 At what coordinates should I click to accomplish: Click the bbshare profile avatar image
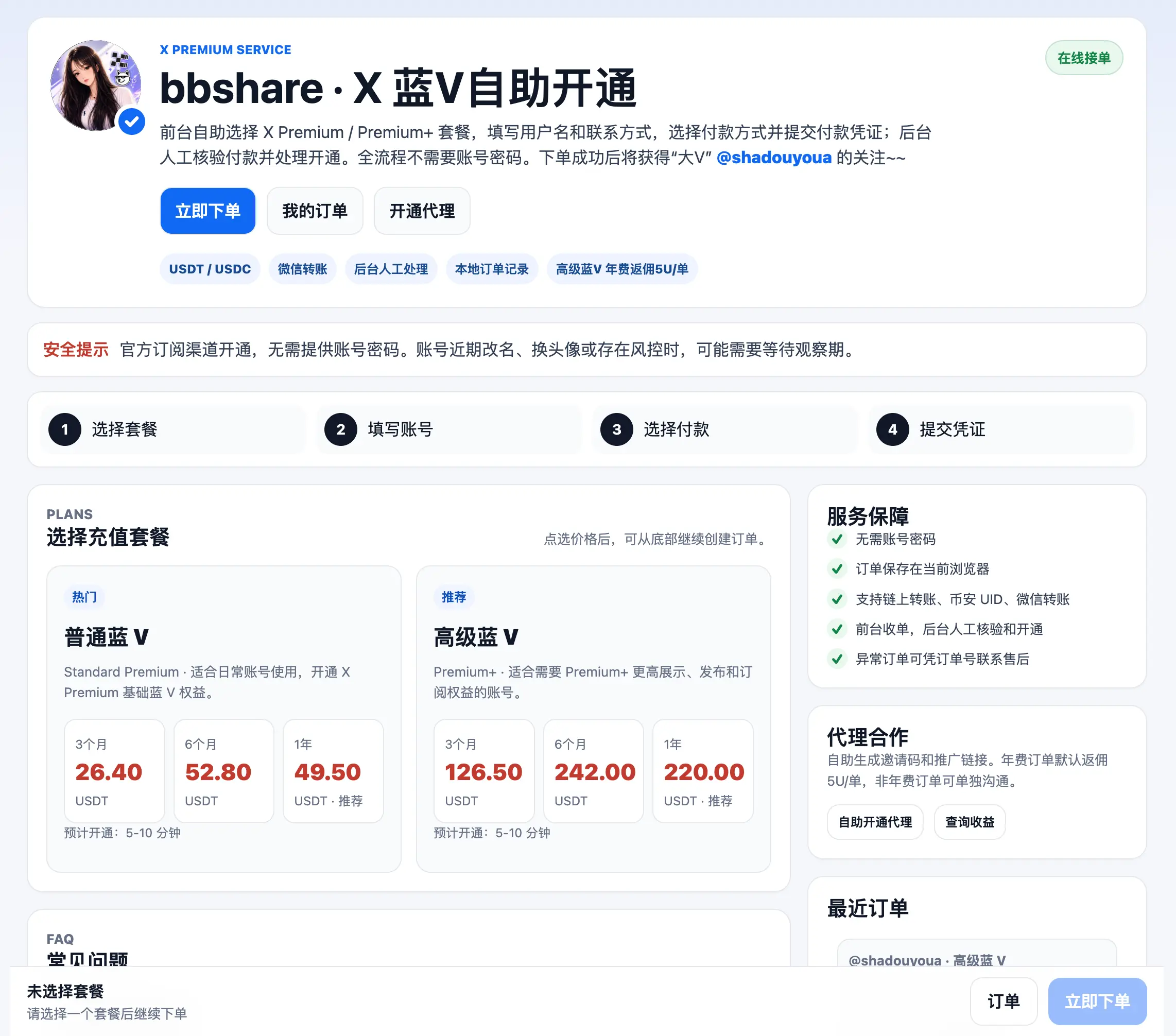[x=95, y=85]
